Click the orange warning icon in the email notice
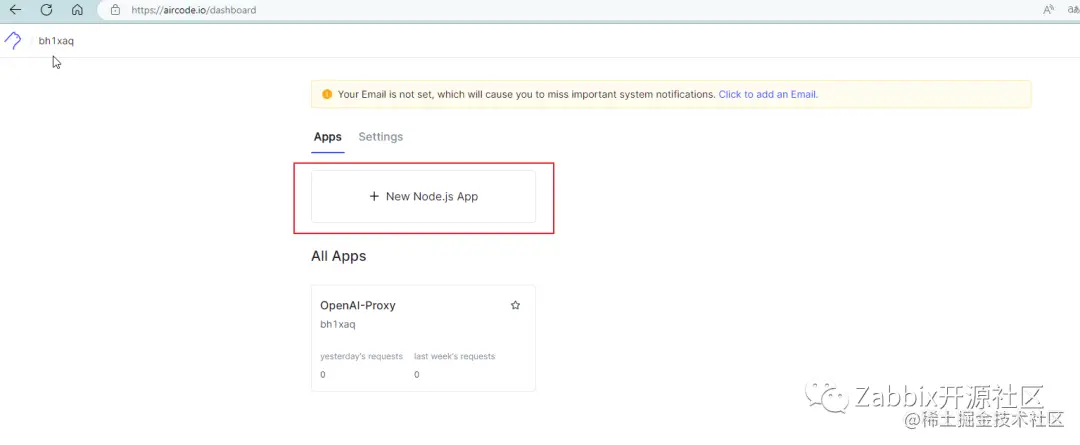This screenshot has height=445, width=1080. 327,94
